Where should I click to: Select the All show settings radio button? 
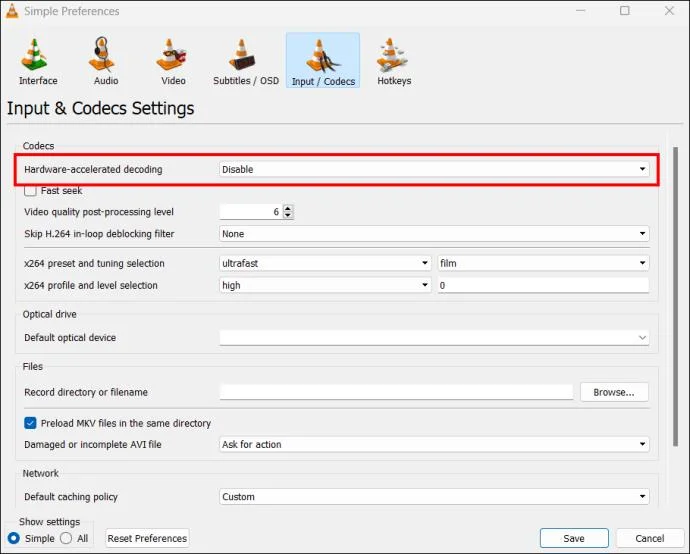click(66, 538)
